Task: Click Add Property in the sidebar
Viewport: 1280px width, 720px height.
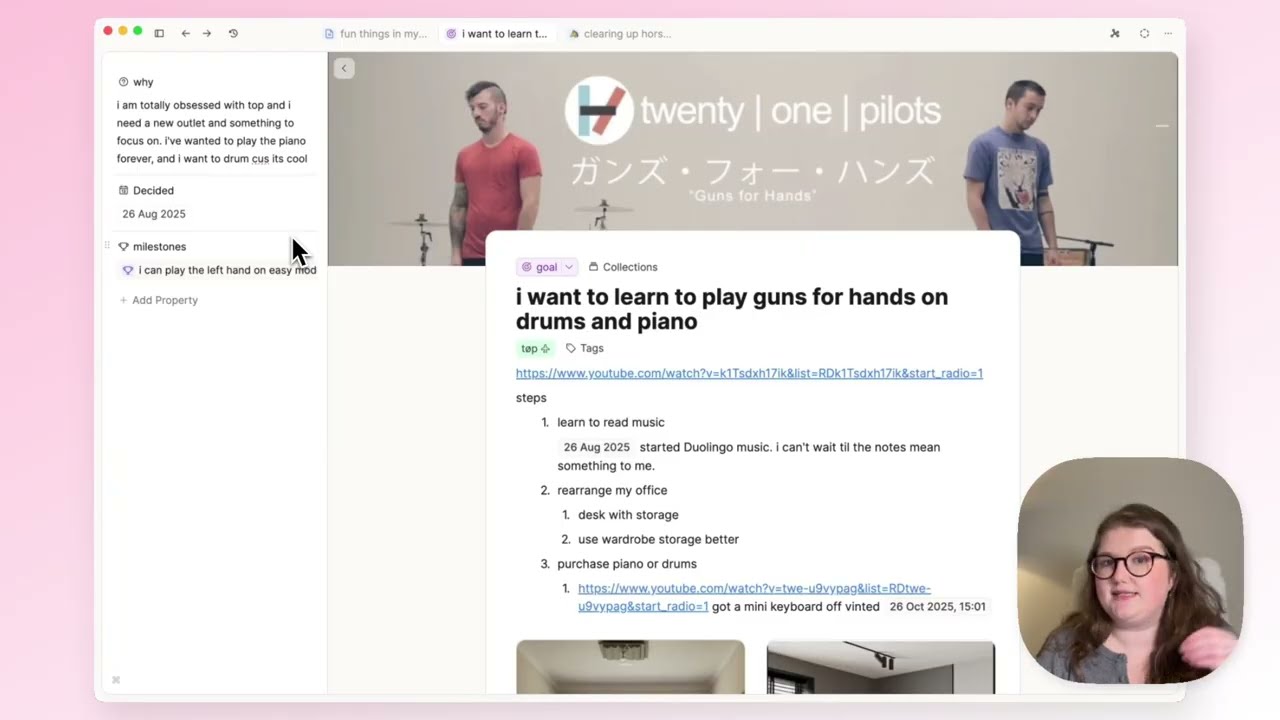Action: (158, 300)
